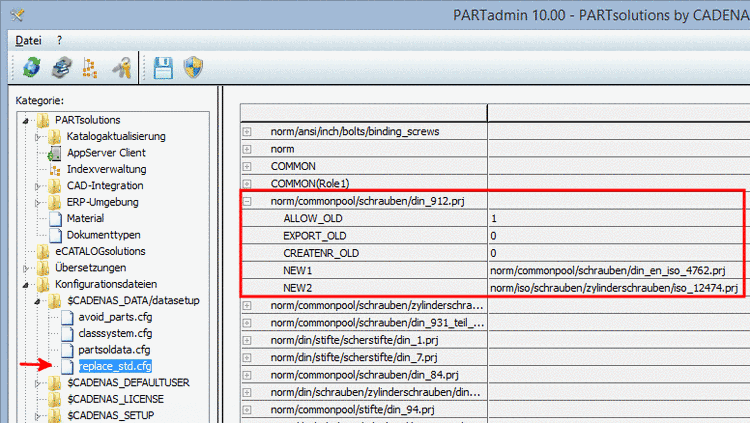
Task: Expand the binding_screws table row
Action: 247,132
